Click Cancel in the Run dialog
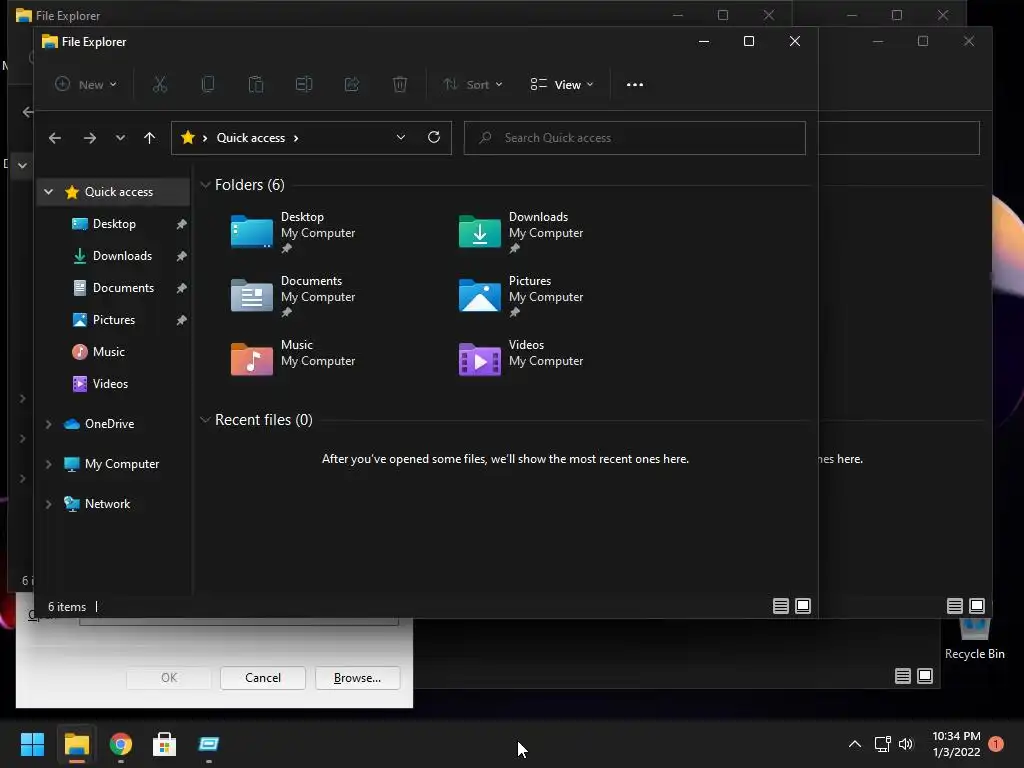The image size is (1024, 768). click(x=263, y=678)
